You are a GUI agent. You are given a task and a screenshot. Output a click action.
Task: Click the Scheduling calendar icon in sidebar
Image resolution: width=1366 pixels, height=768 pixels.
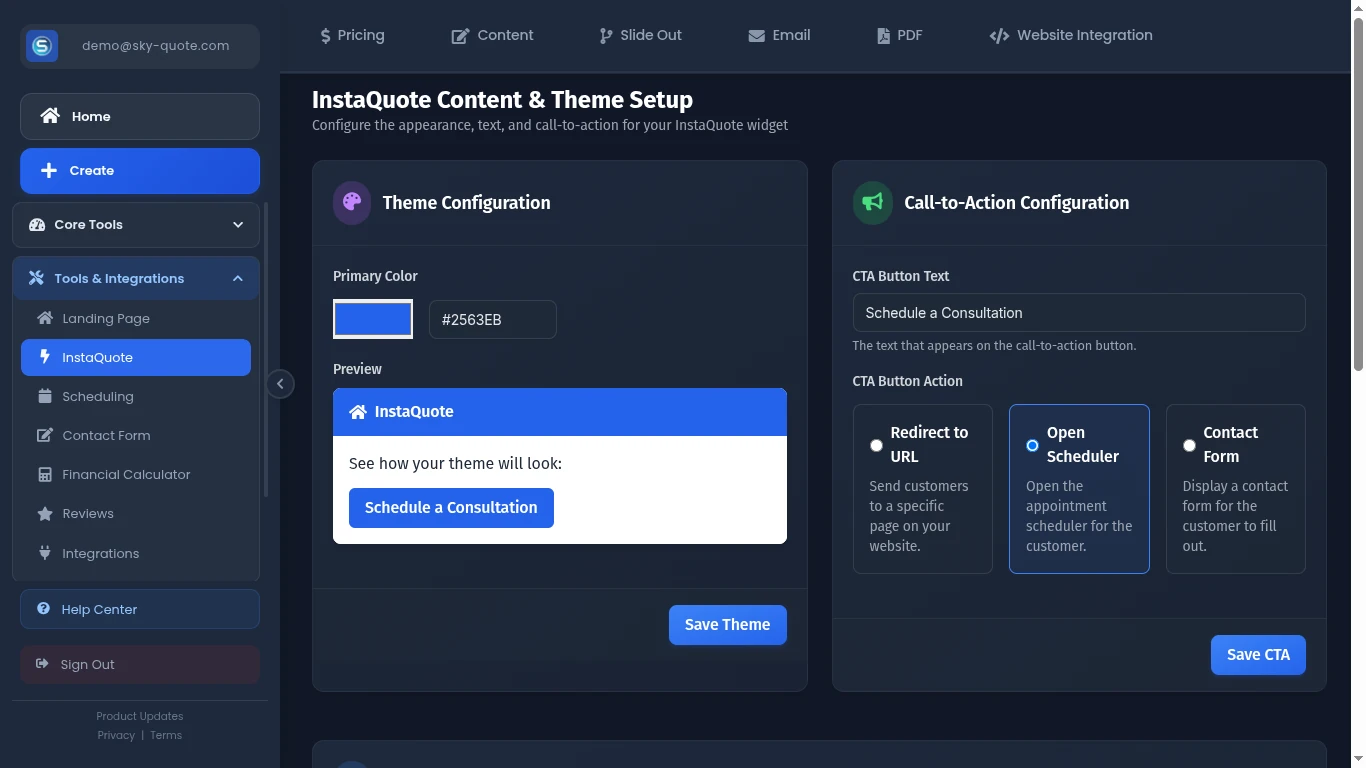coord(45,396)
